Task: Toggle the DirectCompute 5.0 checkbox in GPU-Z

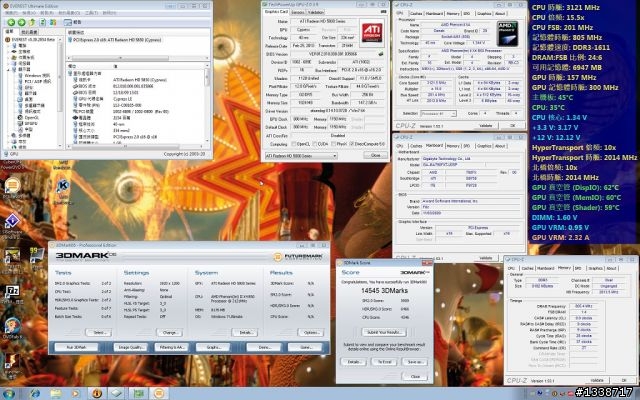Action: point(352,144)
